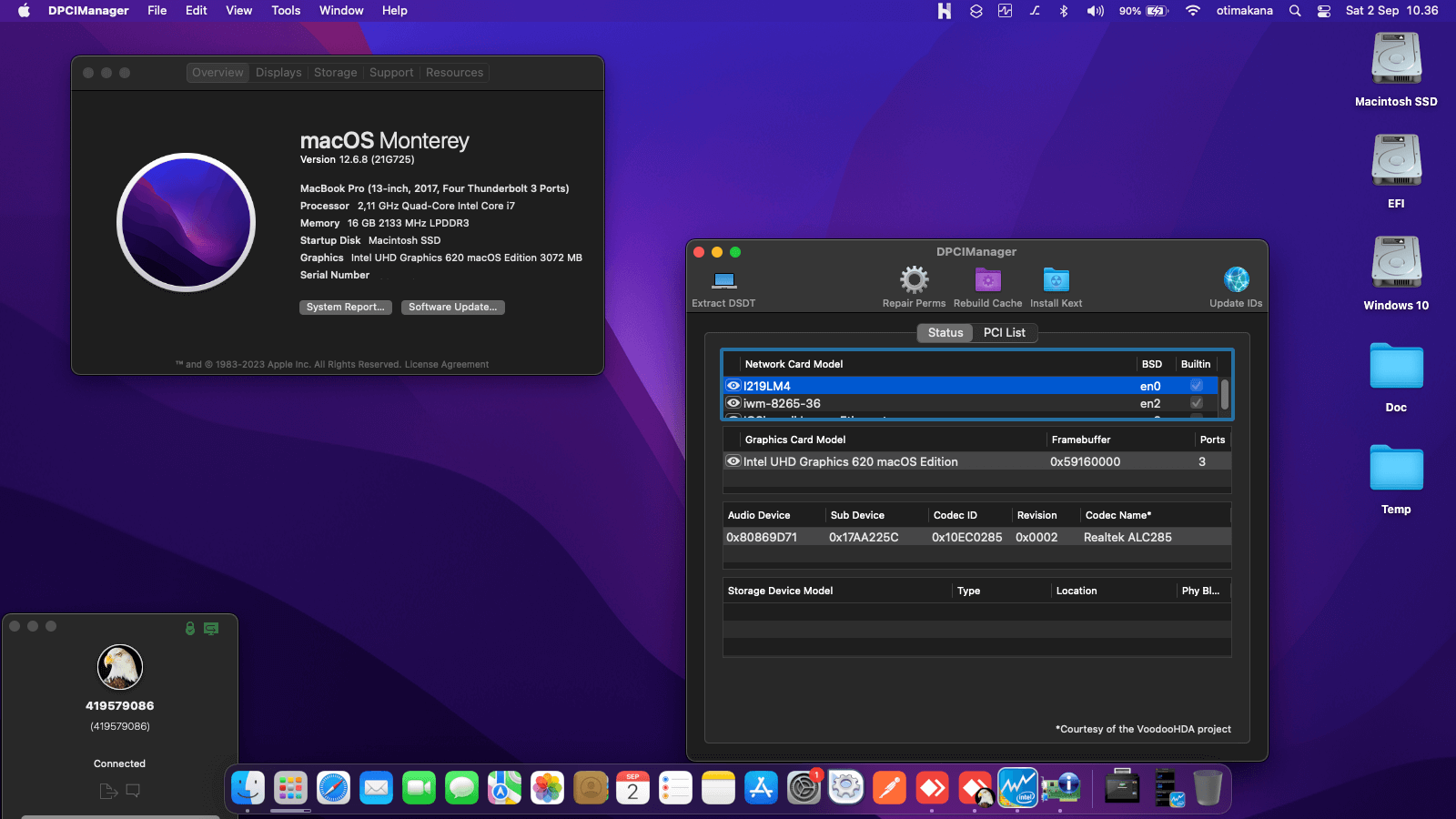1456x819 pixels.
Task: Open Notes app in the dock
Action: (718, 787)
